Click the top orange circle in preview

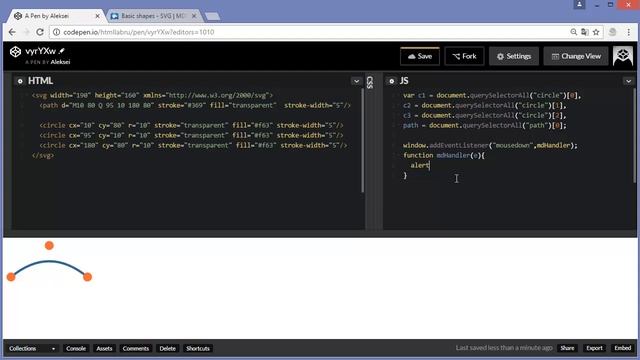click(x=49, y=245)
